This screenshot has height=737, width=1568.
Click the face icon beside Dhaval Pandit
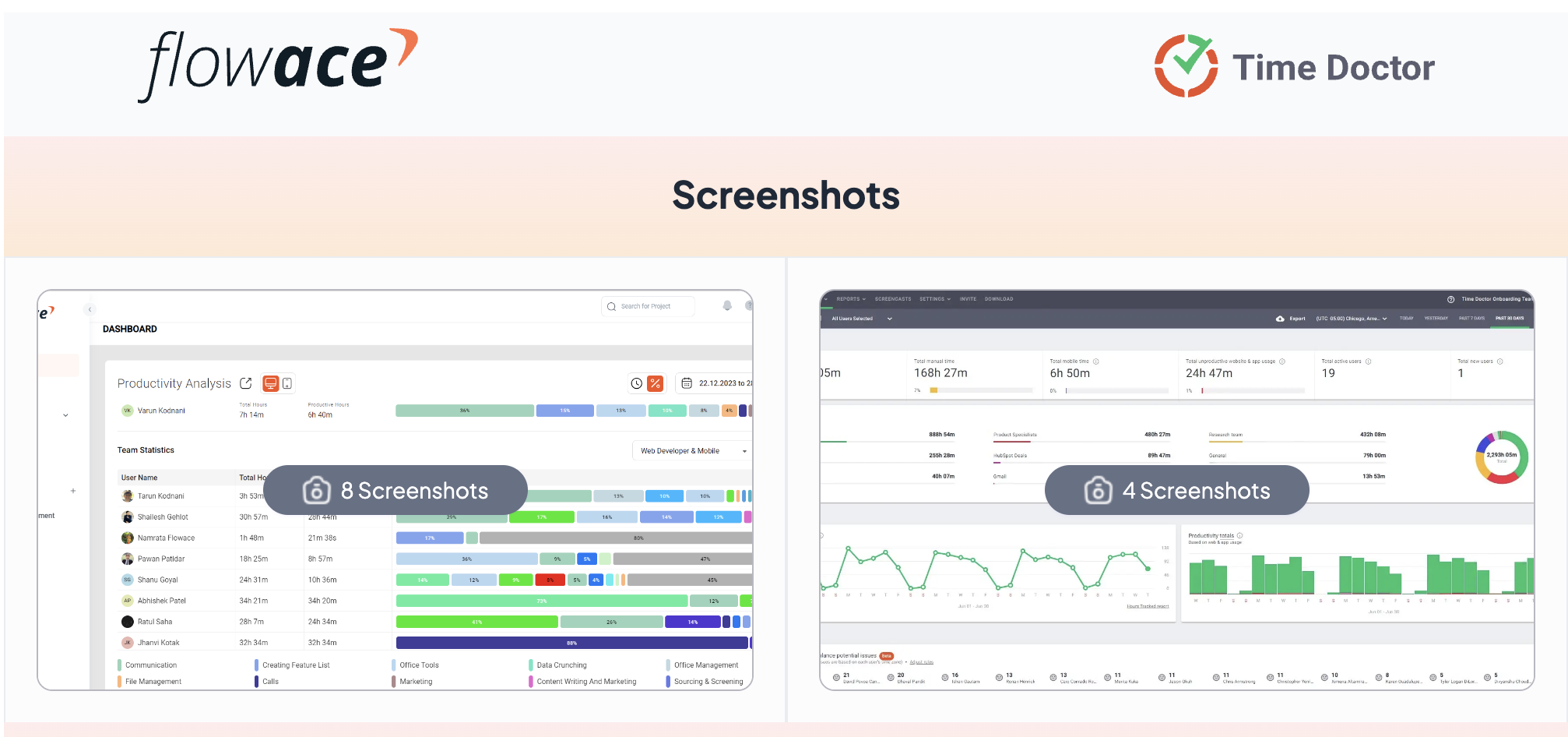click(x=891, y=678)
